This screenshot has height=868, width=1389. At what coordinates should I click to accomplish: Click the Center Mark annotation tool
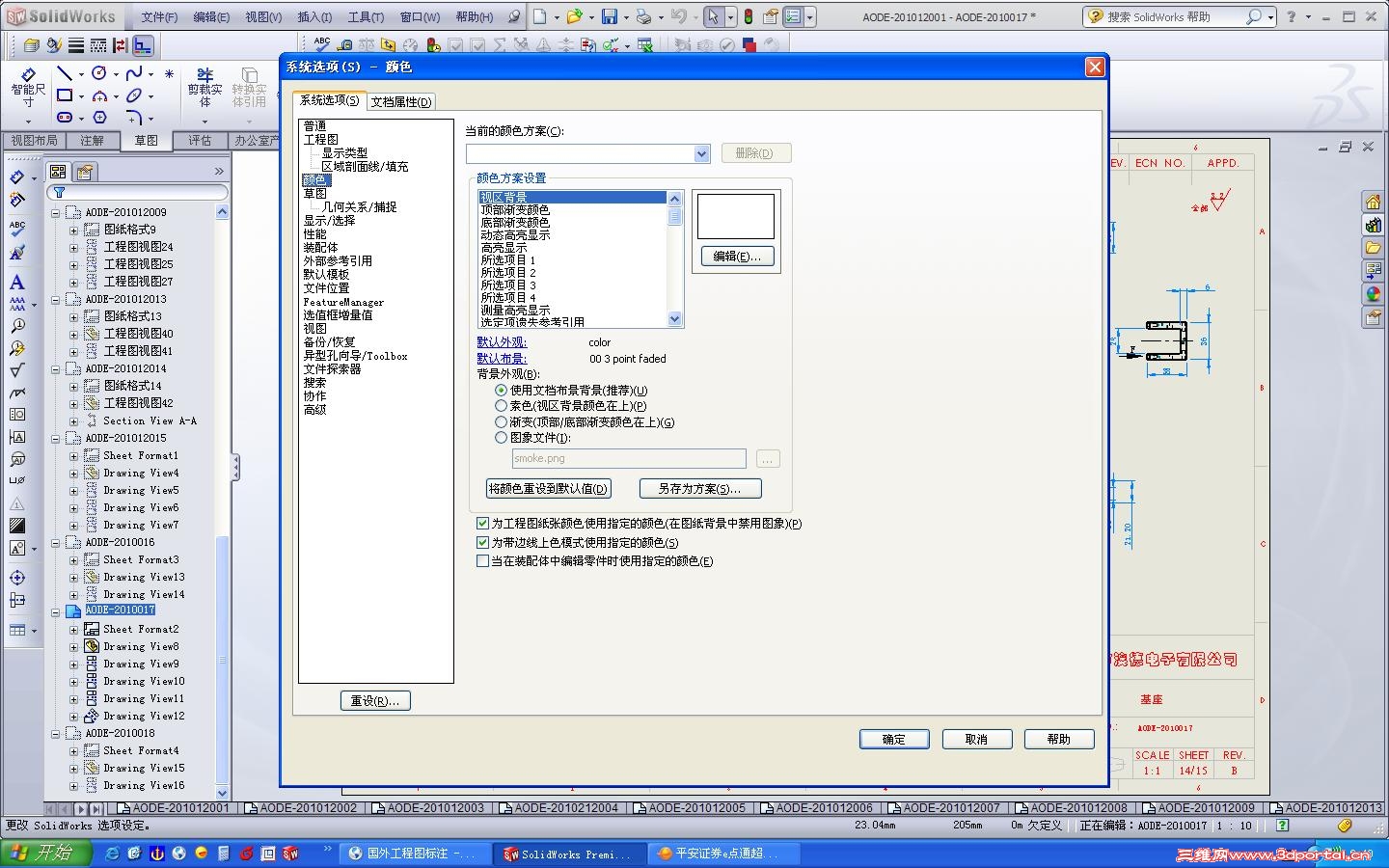pos(17,578)
